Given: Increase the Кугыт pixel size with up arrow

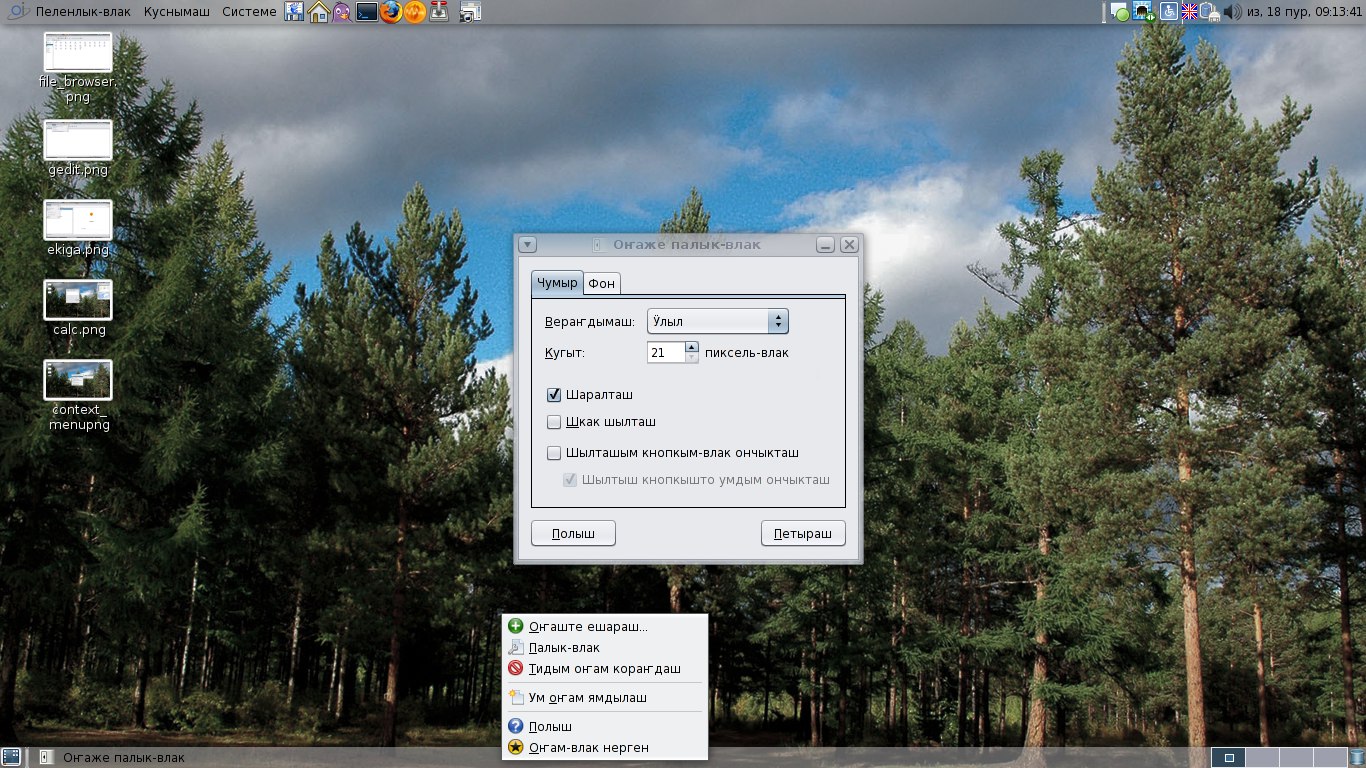Looking at the screenshot, I should pos(692,347).
